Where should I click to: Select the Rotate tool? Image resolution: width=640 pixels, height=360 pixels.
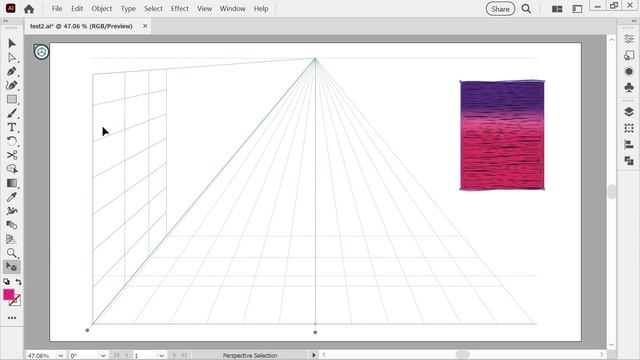click(x=12, y=141)
